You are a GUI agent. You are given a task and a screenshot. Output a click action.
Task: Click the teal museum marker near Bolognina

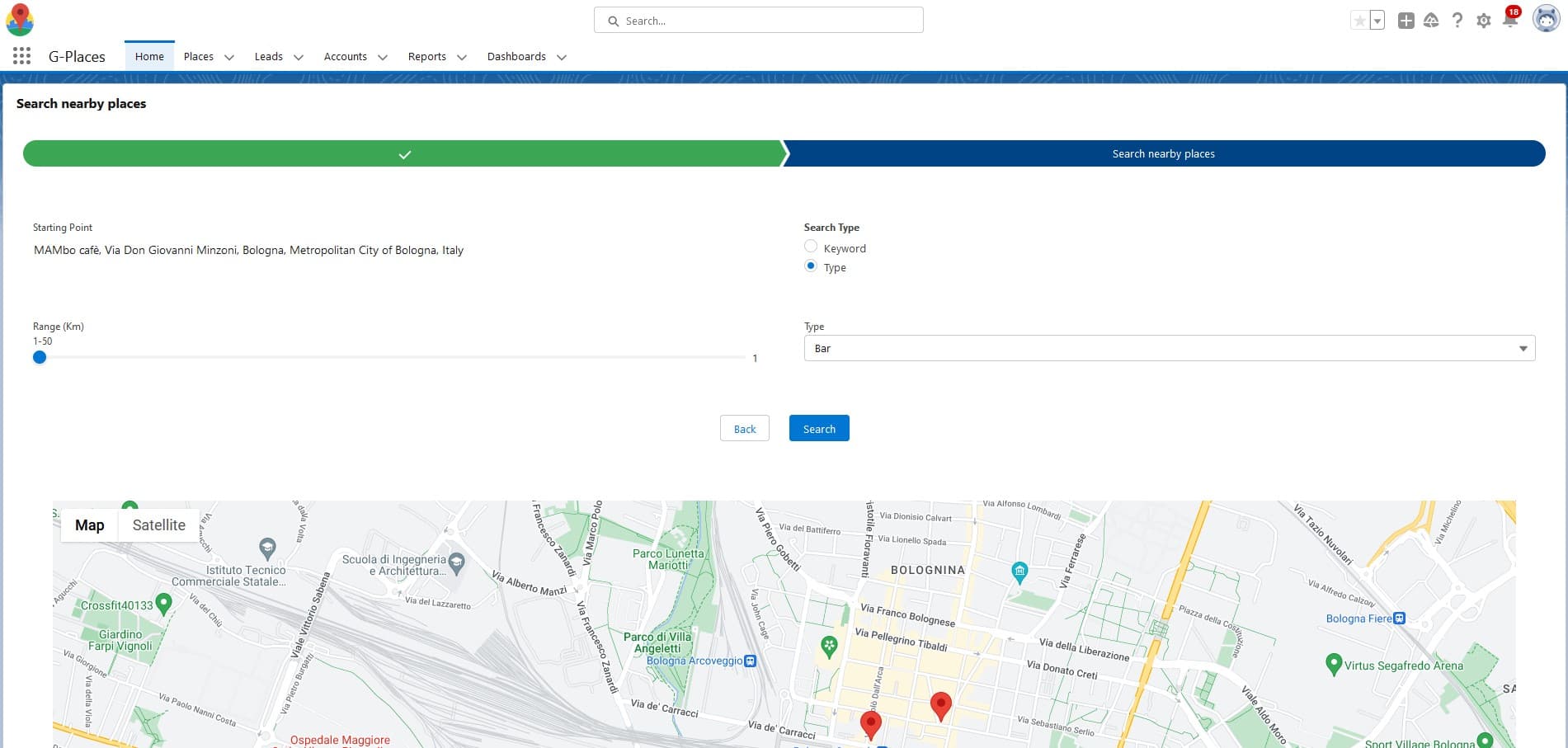(x=1019, y=572)
